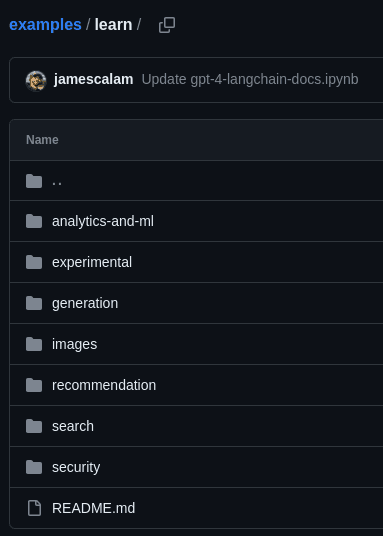383x536 pixels.
Task: Click the generation folder icon
Action: (34, 303)
